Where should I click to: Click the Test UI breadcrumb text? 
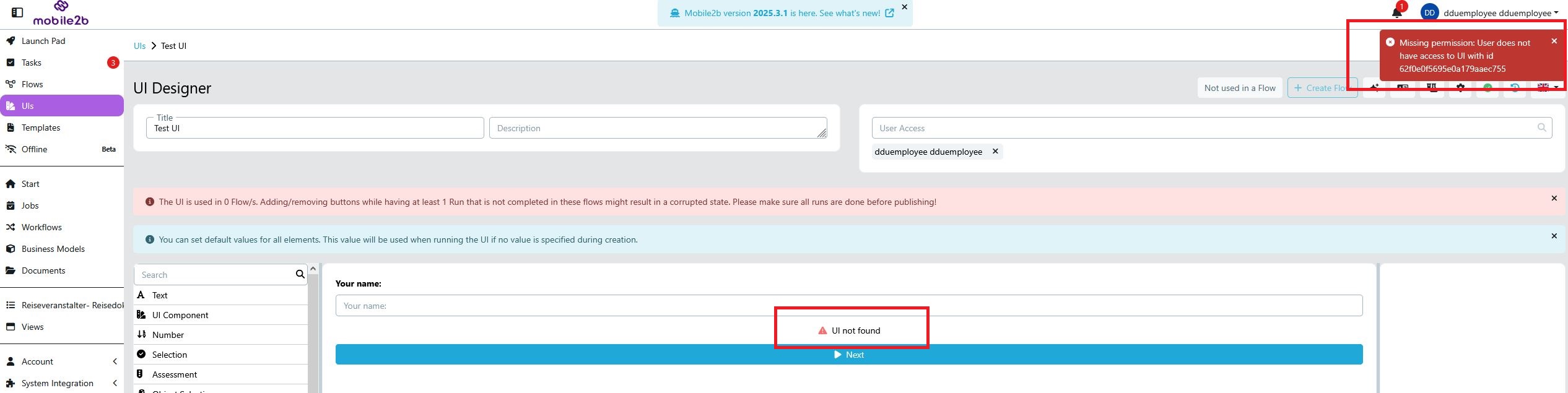point(173,46)
